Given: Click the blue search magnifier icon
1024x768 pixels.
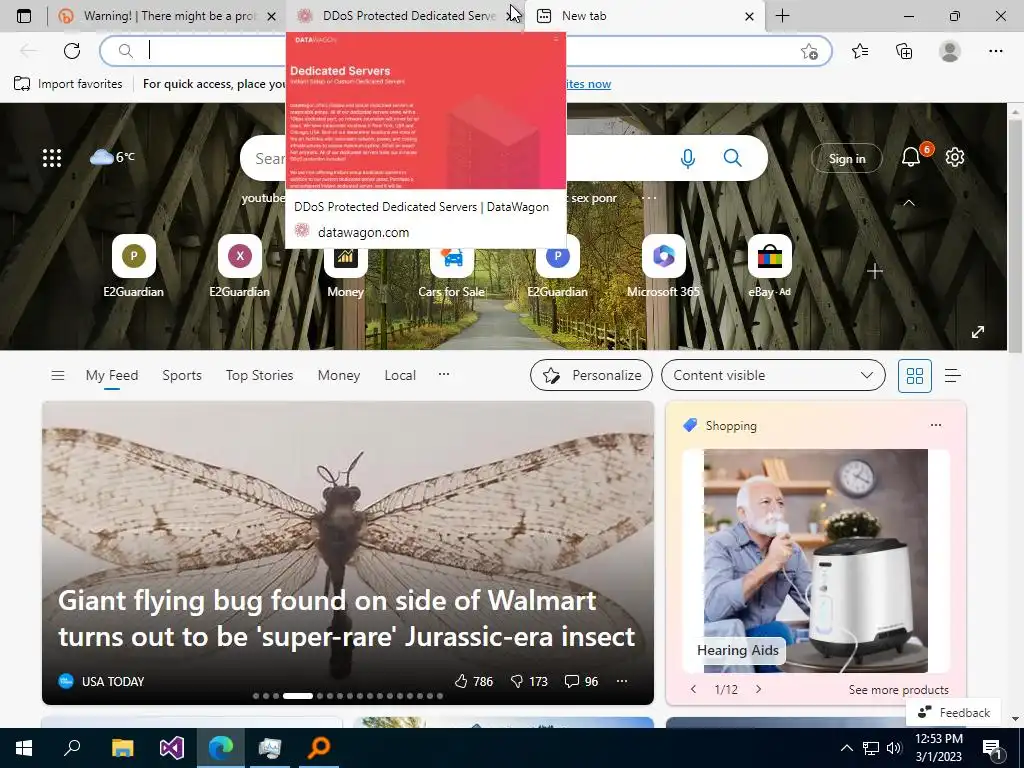Looking at the screenshot, I should point(733,157).
